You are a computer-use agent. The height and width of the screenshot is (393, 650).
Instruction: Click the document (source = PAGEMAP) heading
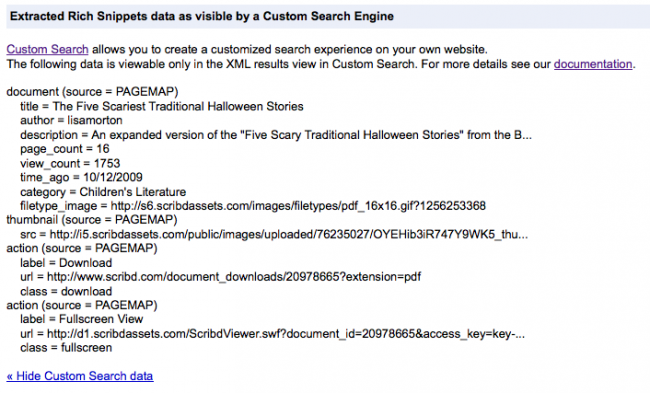coord(92,92)
